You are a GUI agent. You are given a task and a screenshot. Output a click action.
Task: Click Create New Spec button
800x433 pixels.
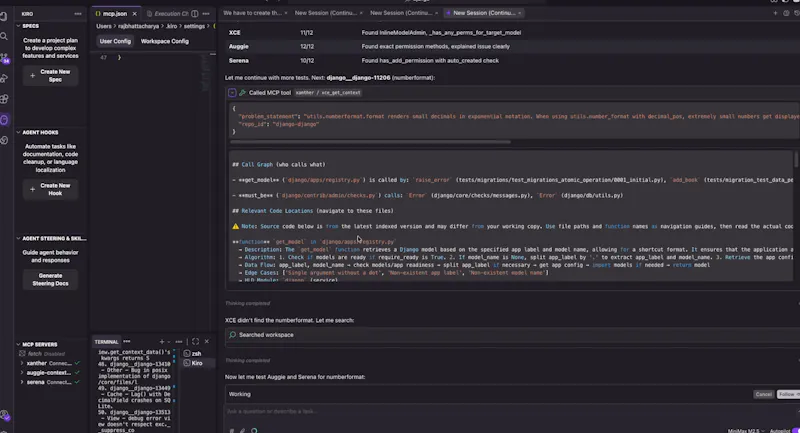tap(50, 75)
